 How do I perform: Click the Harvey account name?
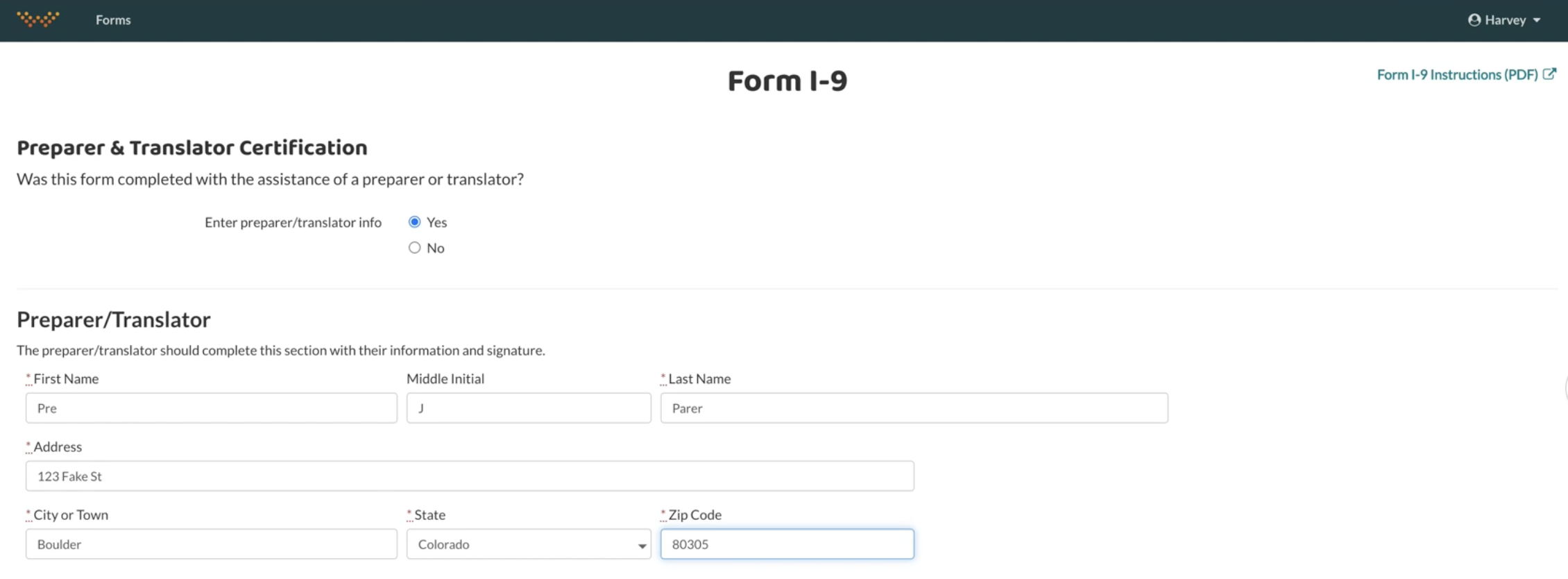point(1505,20)
